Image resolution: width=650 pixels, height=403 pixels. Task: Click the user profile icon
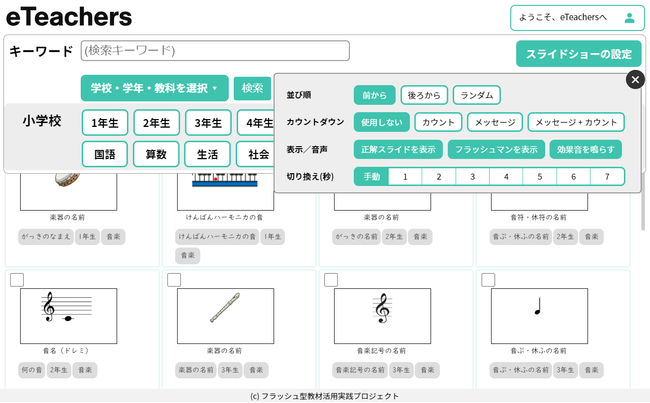click(x=629, y=18)
